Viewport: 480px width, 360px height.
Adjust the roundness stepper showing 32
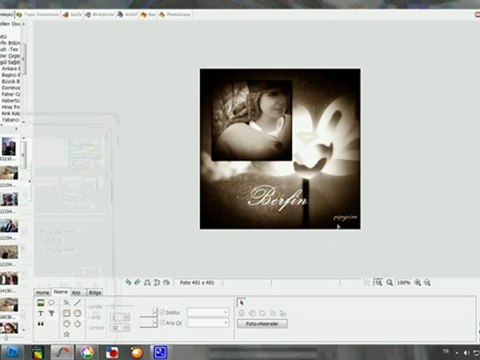(x=120, y=328)
